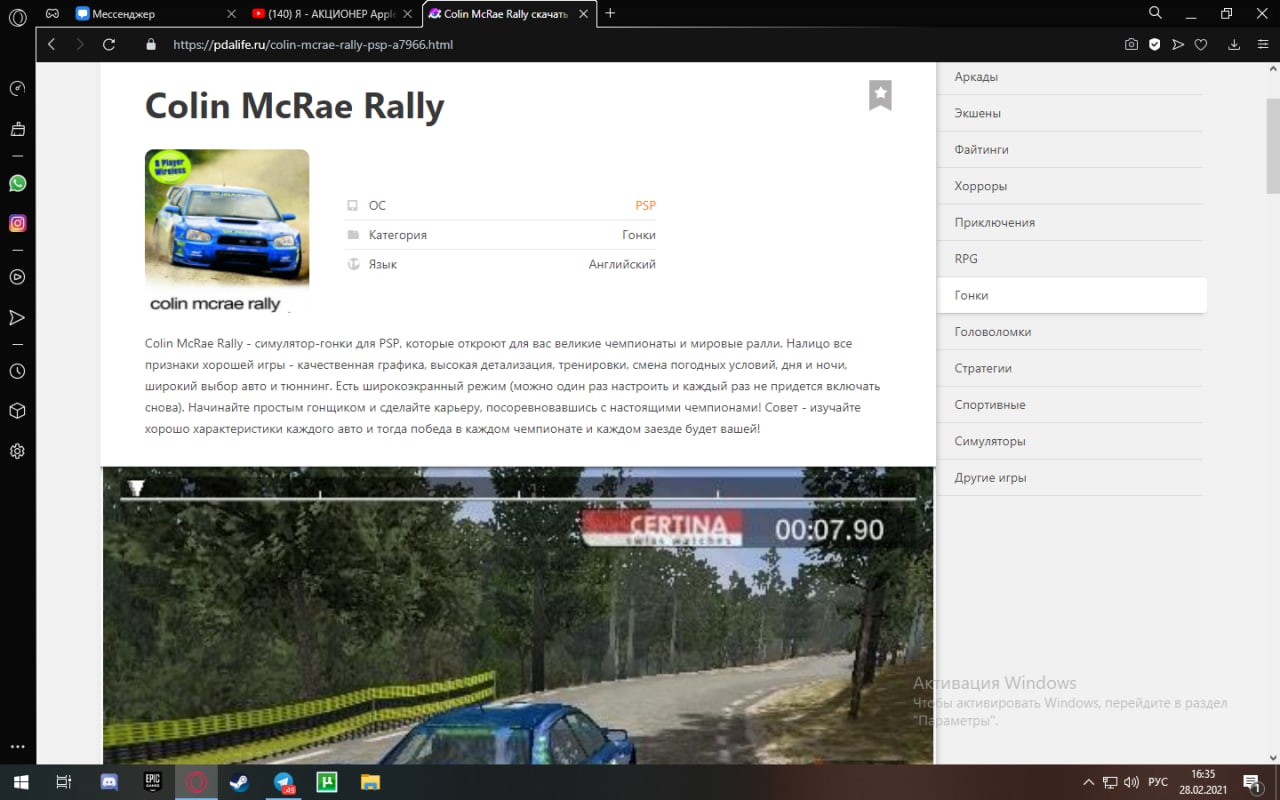Image resolution: width=1280 pixels, height=800 pixels.
Task: Open Twitch panel icon in sidebar
Action: pos(17,129)
